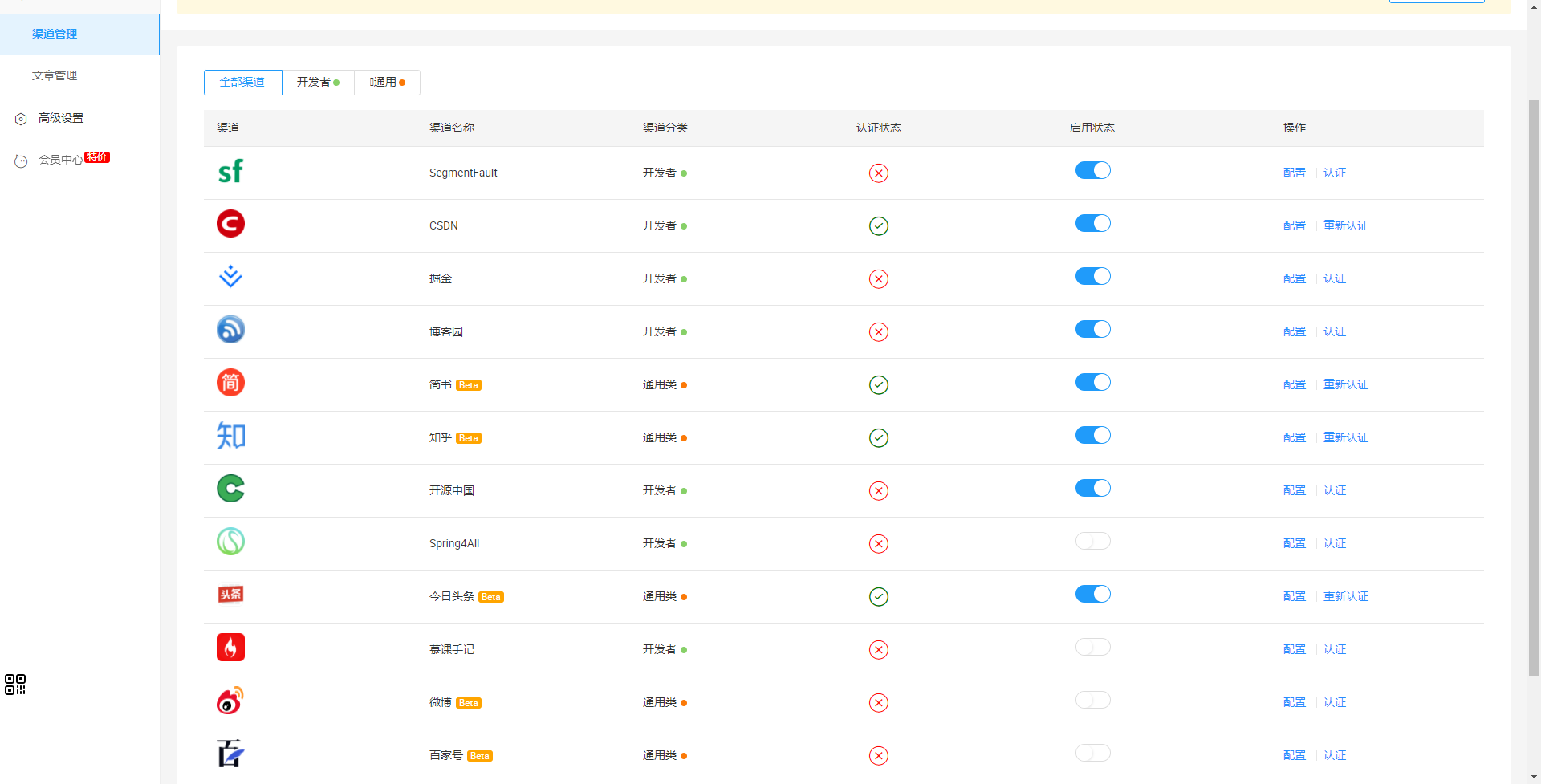Screen dimensions: 1541x784
Task: Click the 博客园 channel logo
Action: pos(230,330)
